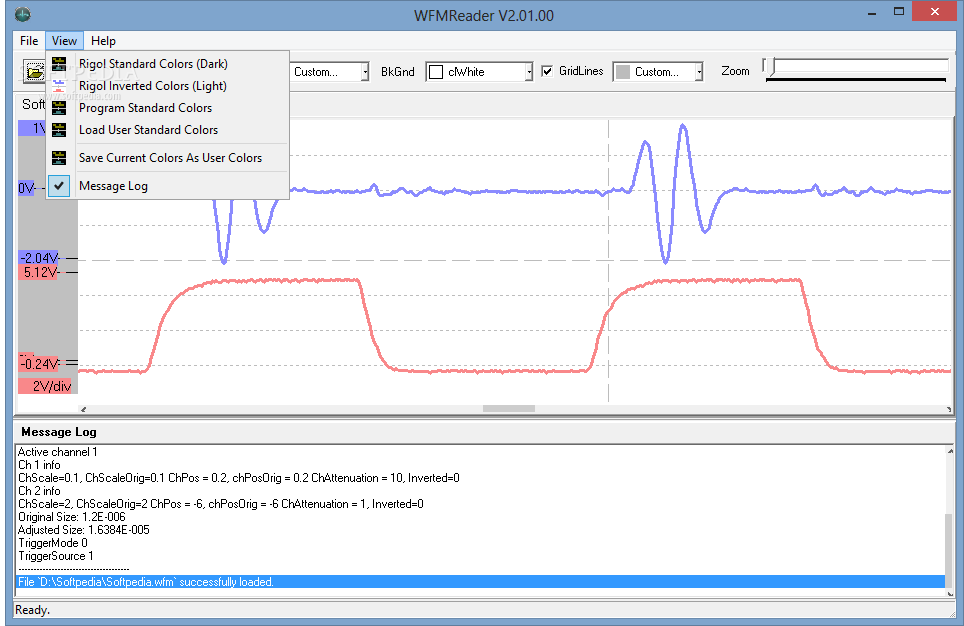Open the BkGnd clWhite color dropdown

tap(529, 72)
